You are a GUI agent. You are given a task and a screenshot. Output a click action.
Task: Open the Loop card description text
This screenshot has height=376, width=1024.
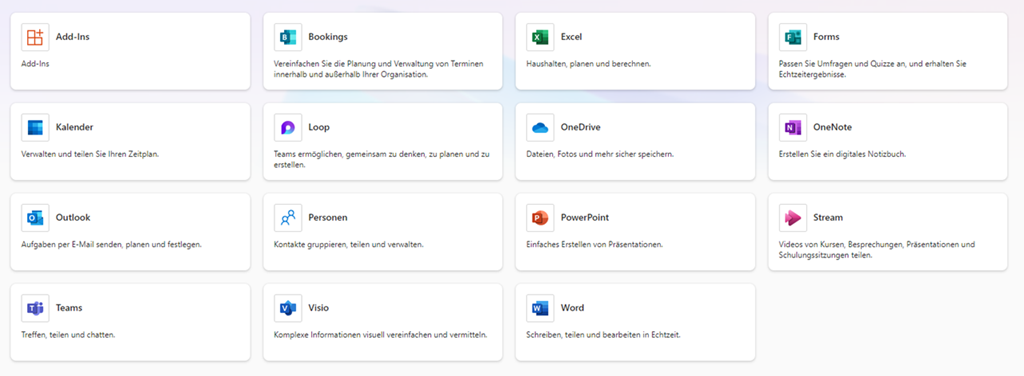pos(382,160)
